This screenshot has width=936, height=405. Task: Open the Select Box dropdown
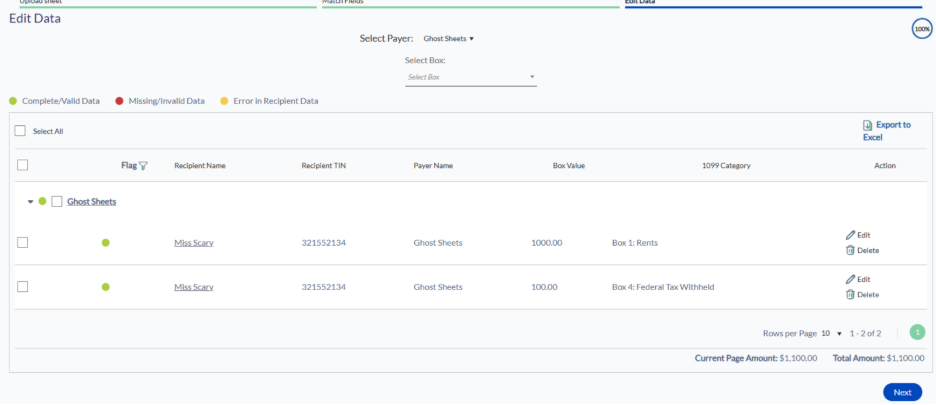470,77
